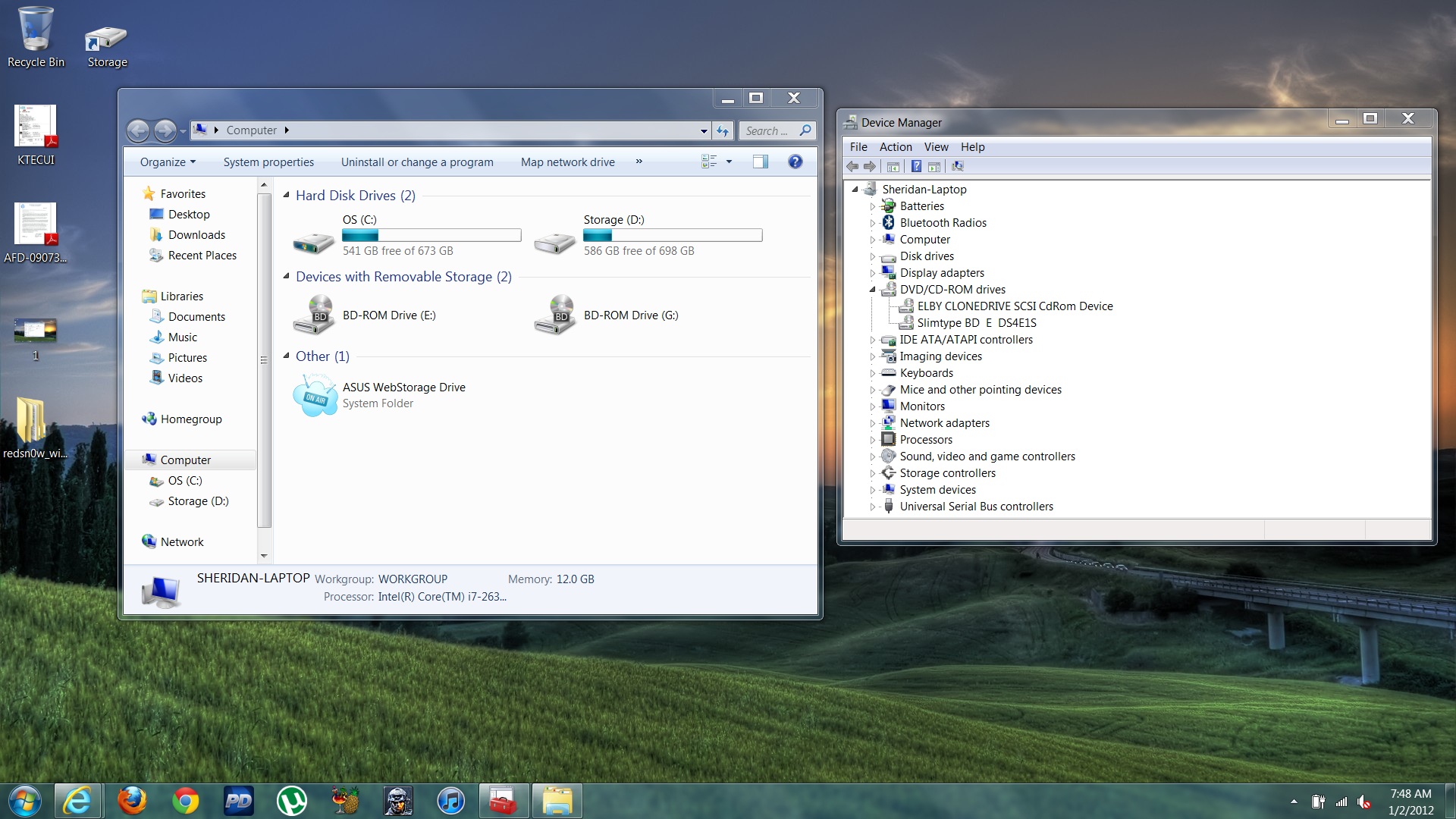
Task: Collapse the Hard Disk Drives group
Action: point(287,196)
